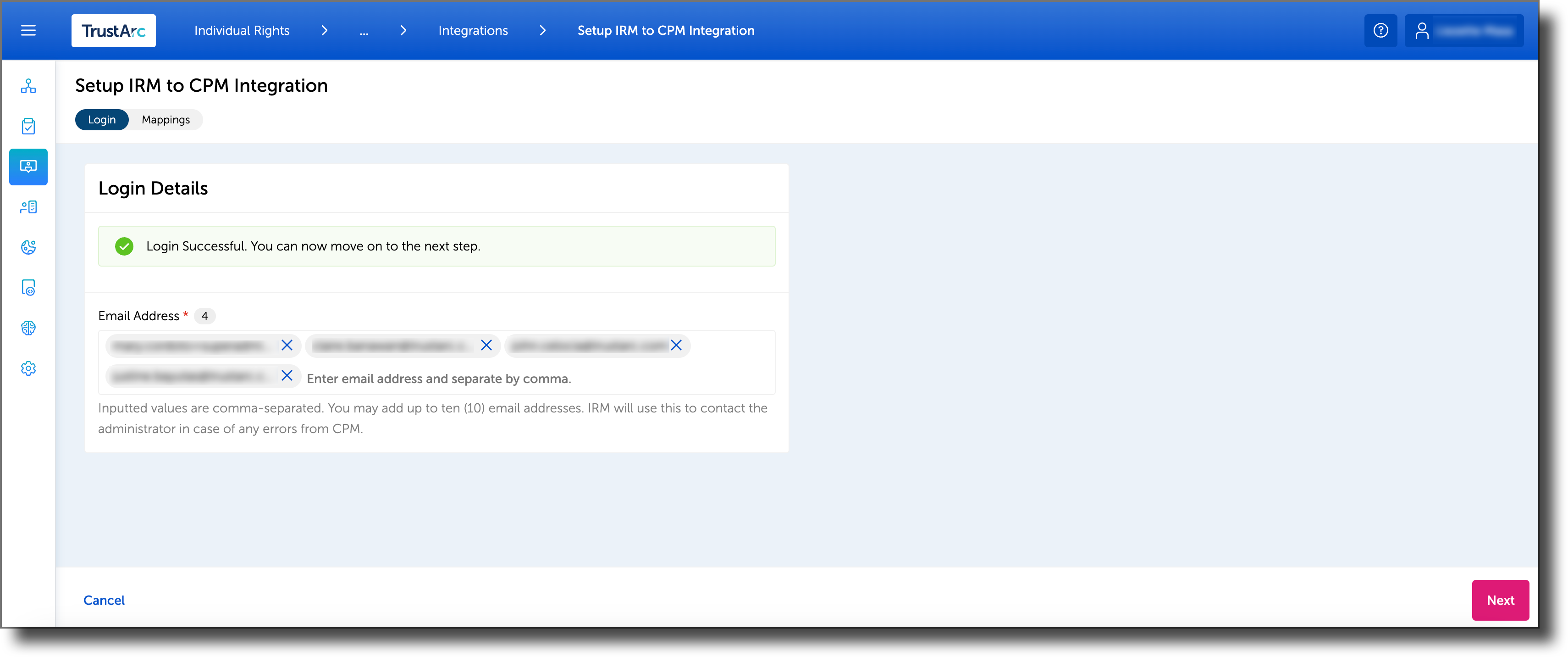Select the clipboard checklist sidebar icon
Screen dimensions: 1568x657
28,126
